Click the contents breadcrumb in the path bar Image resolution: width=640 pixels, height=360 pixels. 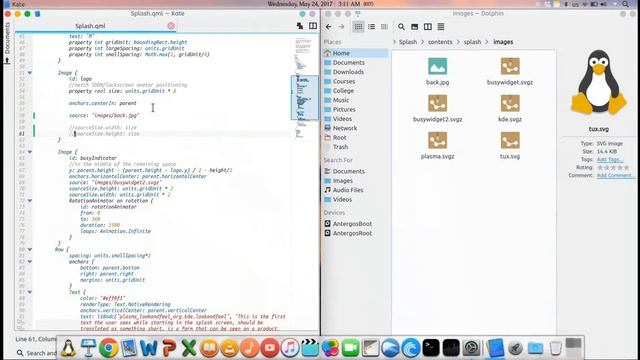[x=440, y=42]
